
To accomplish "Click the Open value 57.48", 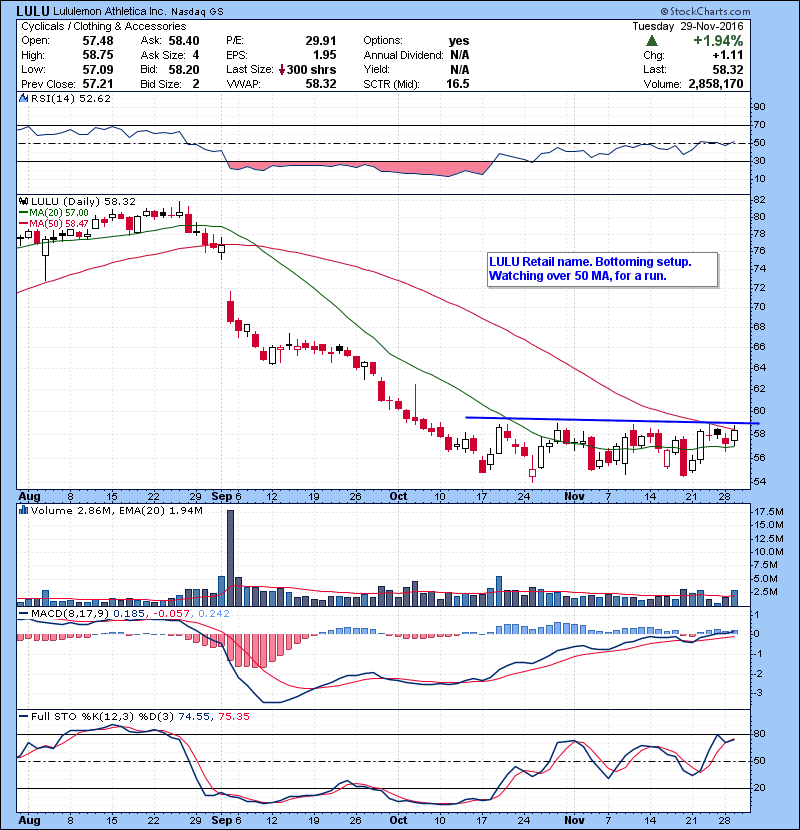I will click(98, 41).
